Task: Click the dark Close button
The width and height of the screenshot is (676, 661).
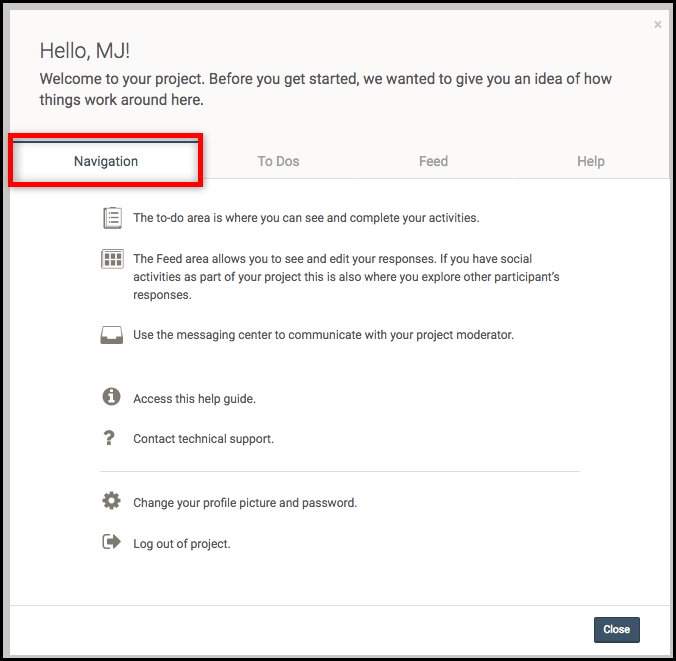Action: pyautogui.click(x=617, y=630)
